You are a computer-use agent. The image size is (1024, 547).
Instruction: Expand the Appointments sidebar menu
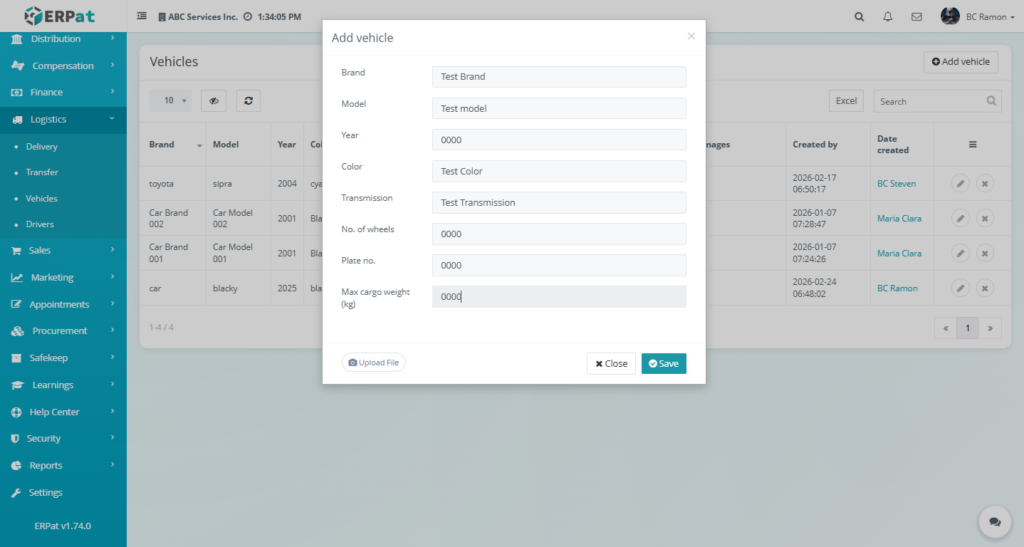[x=63, y=304]
